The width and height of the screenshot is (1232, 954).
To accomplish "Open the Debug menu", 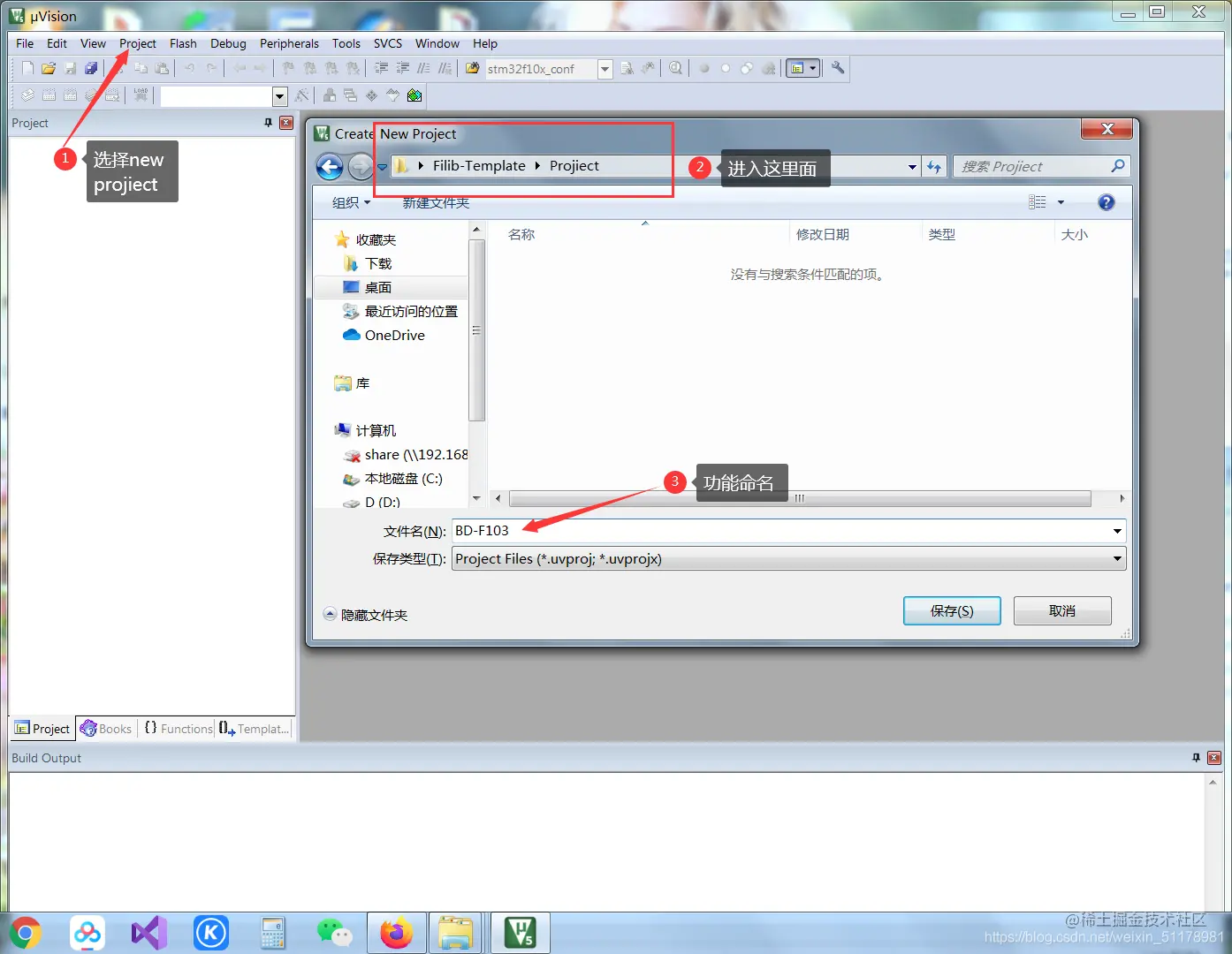I will pos(228,43).
